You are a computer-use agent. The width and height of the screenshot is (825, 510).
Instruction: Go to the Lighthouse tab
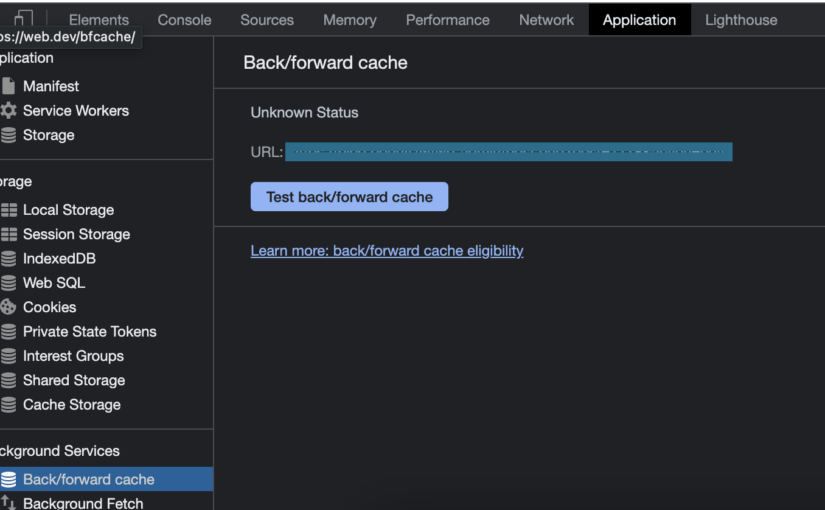coord(740,20)
